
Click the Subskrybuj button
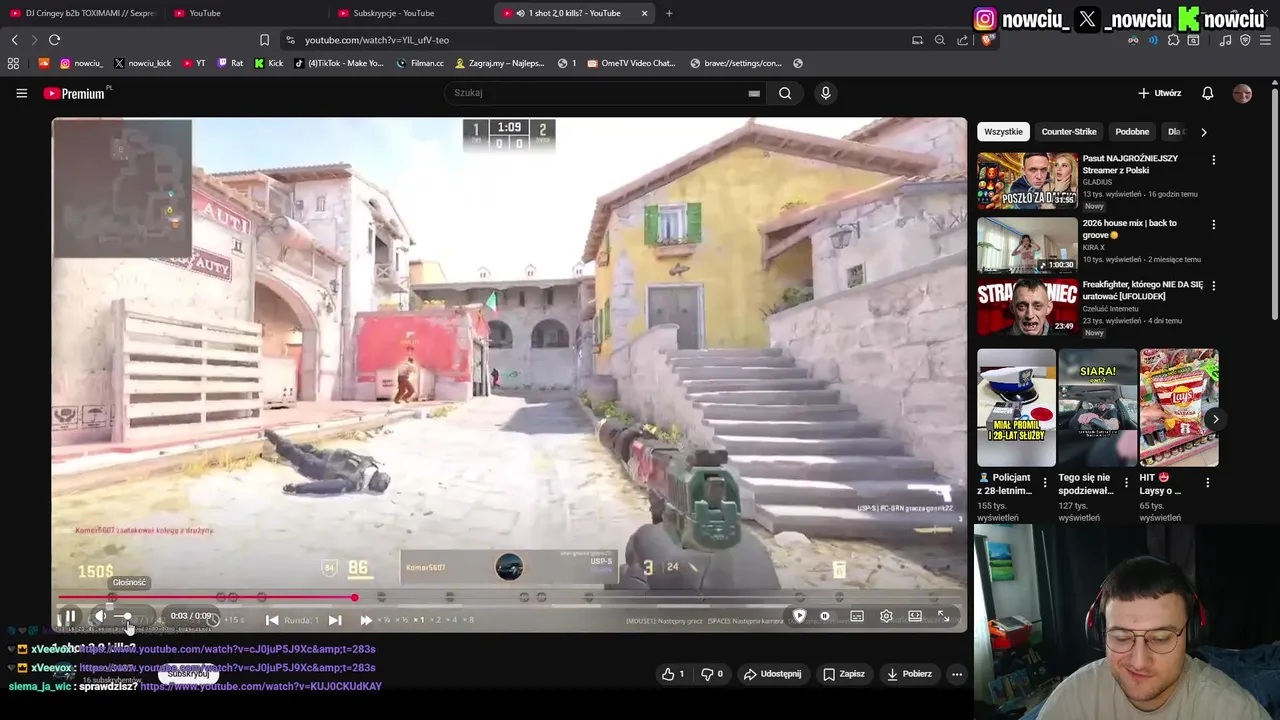click(x=188, y=674)
